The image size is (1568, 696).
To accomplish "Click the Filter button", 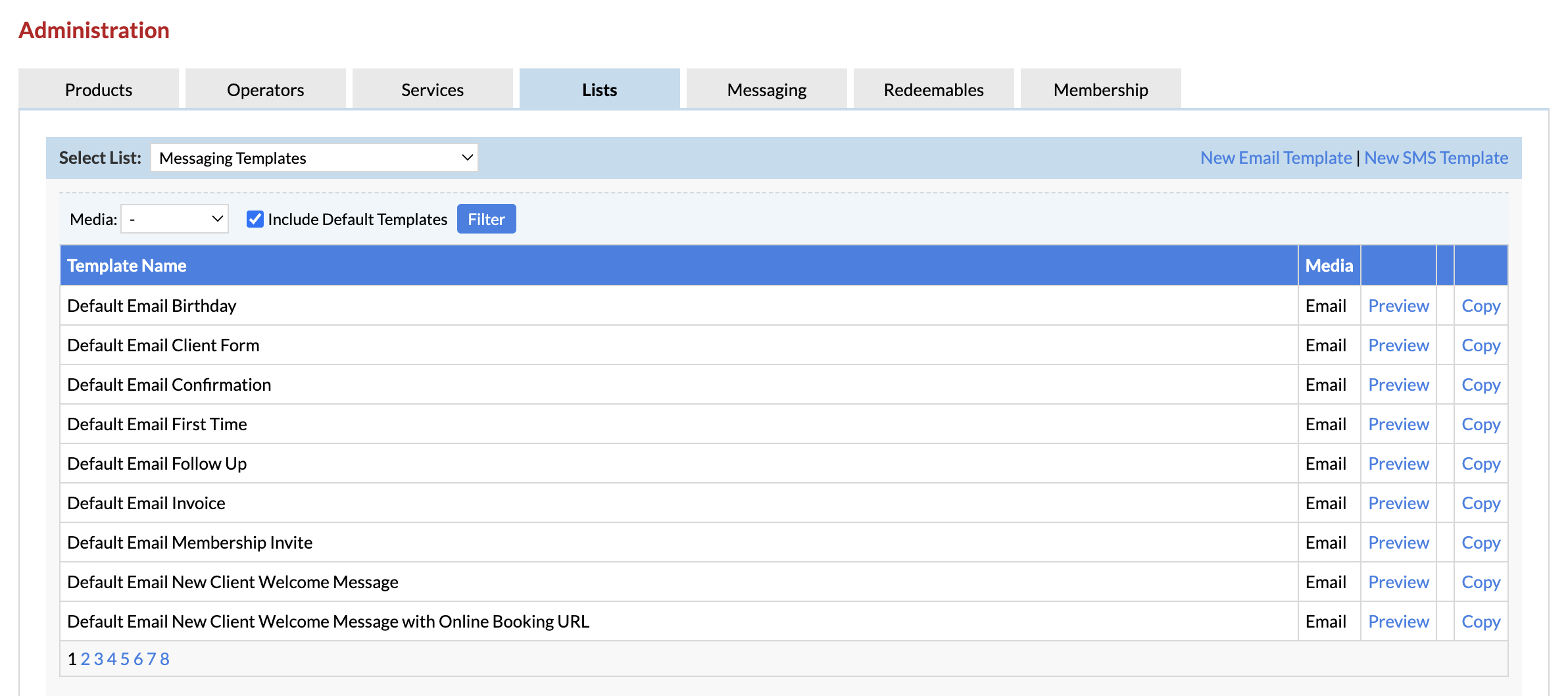I will [486, 219].
